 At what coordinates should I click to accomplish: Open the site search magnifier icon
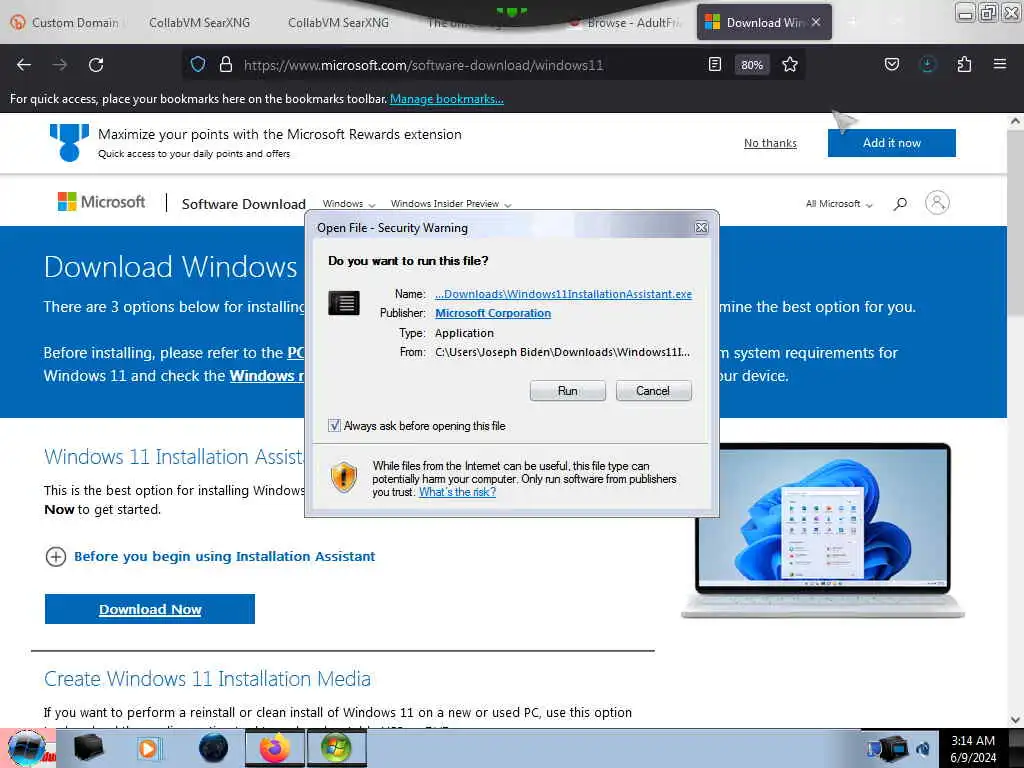[x=900, y=204]
